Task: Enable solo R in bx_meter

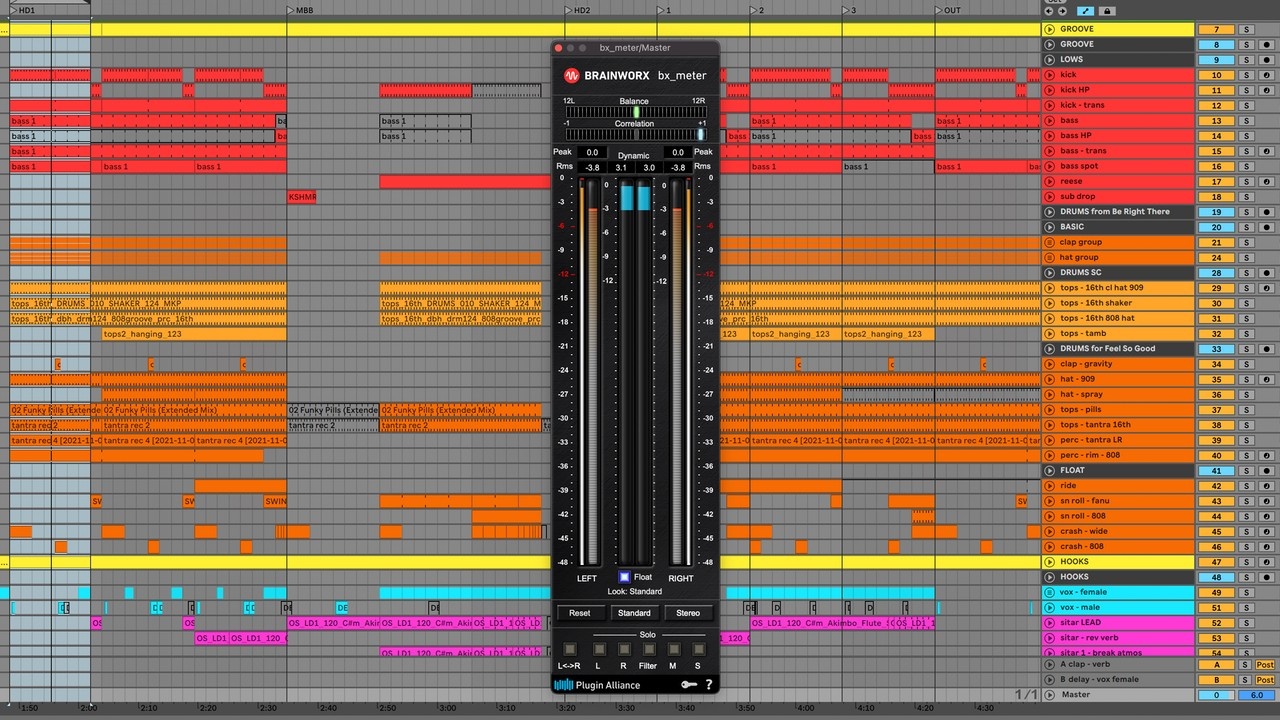Action: pyautogui.click(x=623, y=650)
